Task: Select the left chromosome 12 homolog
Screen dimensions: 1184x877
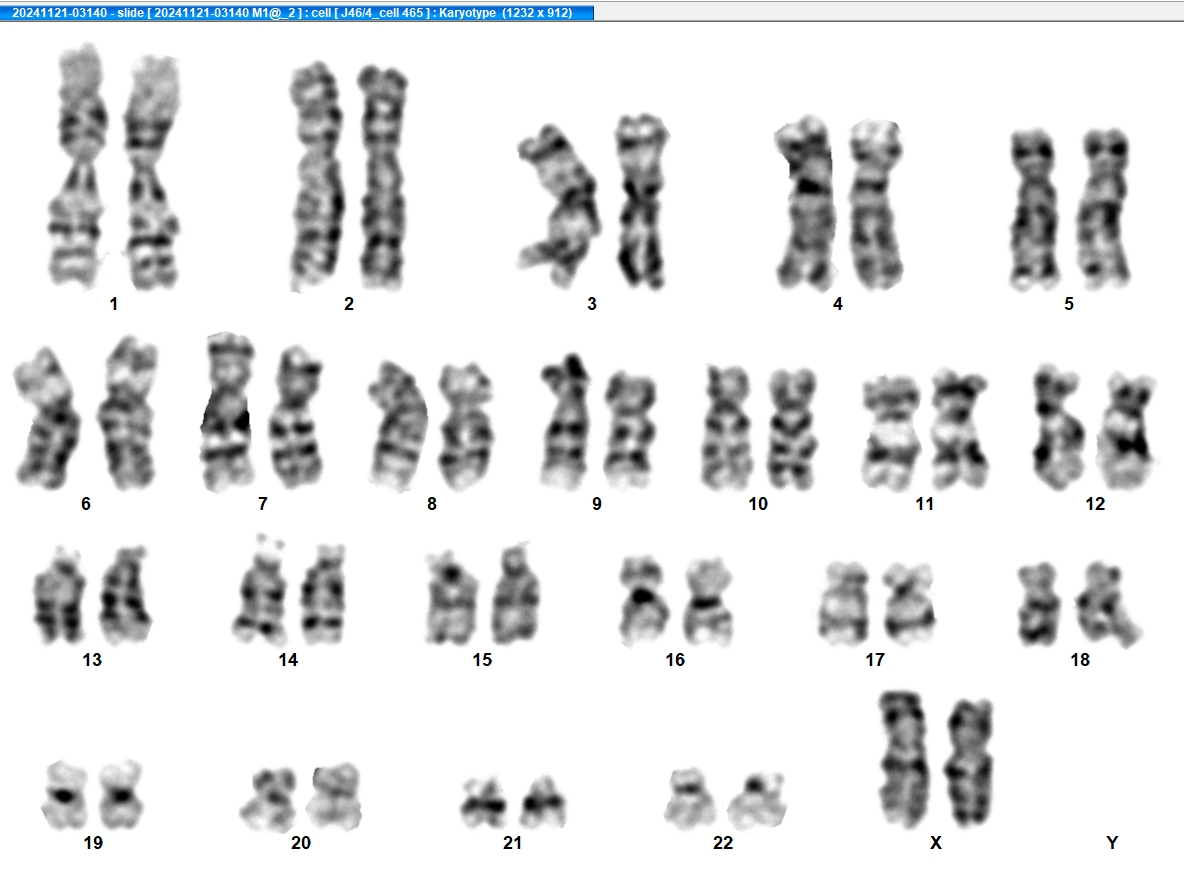Action: 1059,428
